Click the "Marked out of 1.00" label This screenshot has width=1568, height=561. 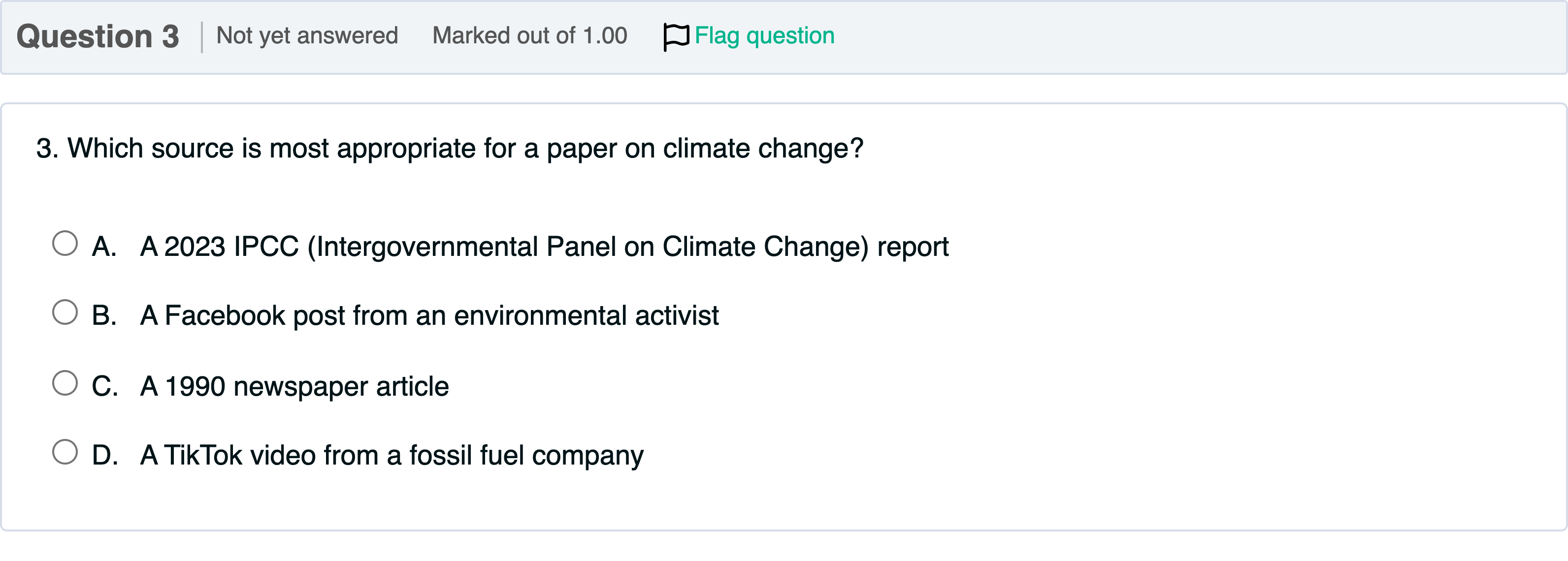(529, 36)
